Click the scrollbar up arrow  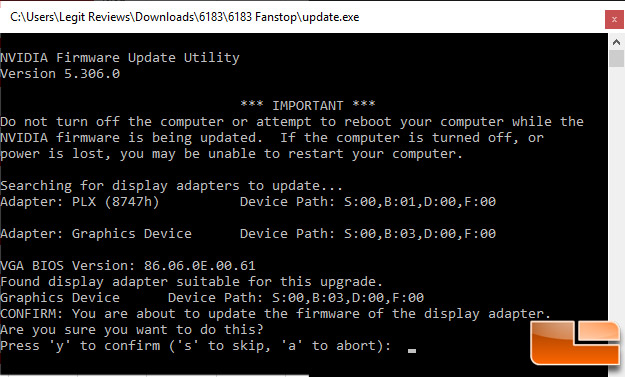point(616,42)
